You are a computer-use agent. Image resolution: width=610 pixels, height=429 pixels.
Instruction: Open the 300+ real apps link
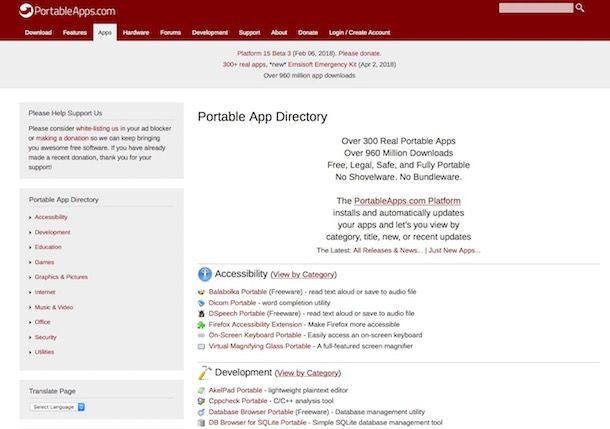click(x=245, y=65)
